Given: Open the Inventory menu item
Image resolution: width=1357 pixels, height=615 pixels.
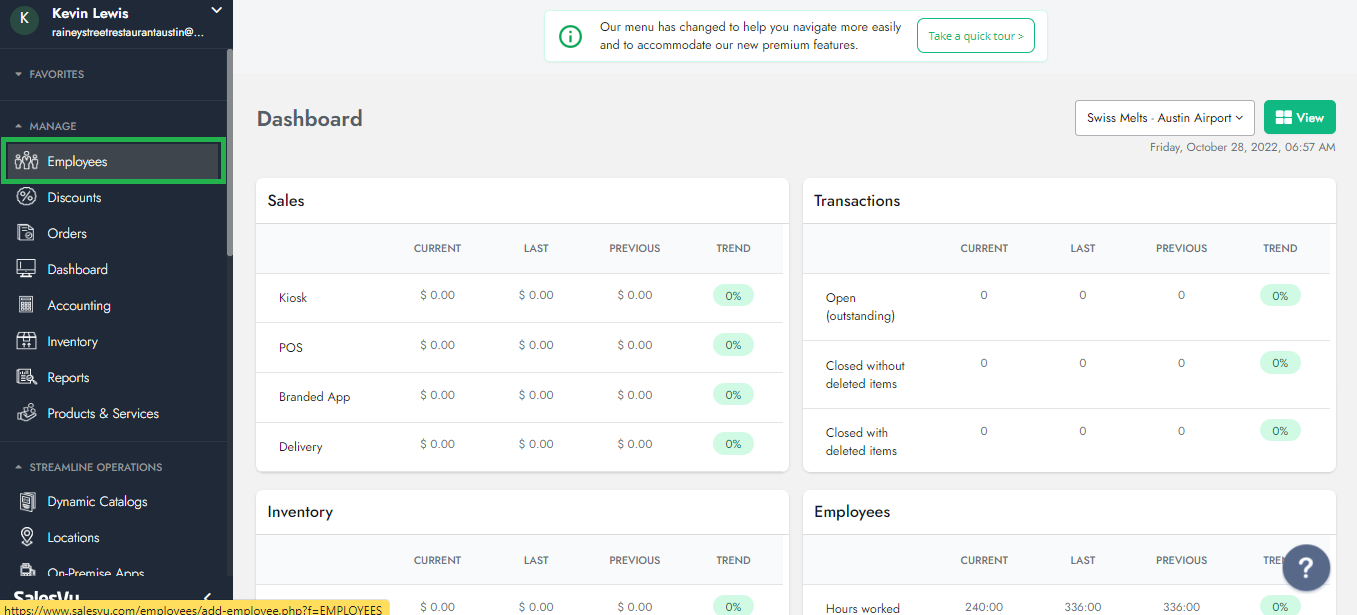Looking at the screenshot, I should pyautogui.click(x=72, y=342).
